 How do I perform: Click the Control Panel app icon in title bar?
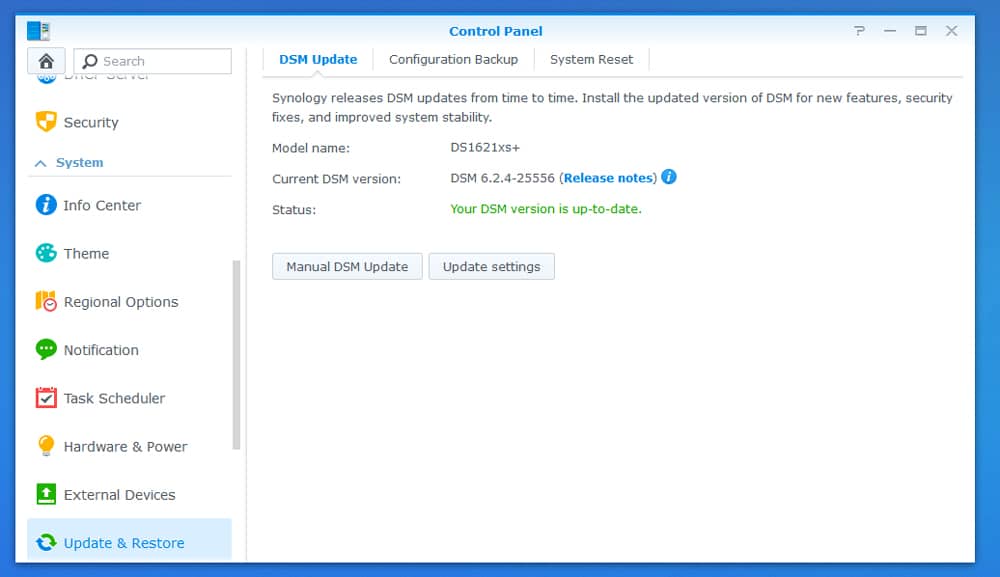[x=38, y=31]
